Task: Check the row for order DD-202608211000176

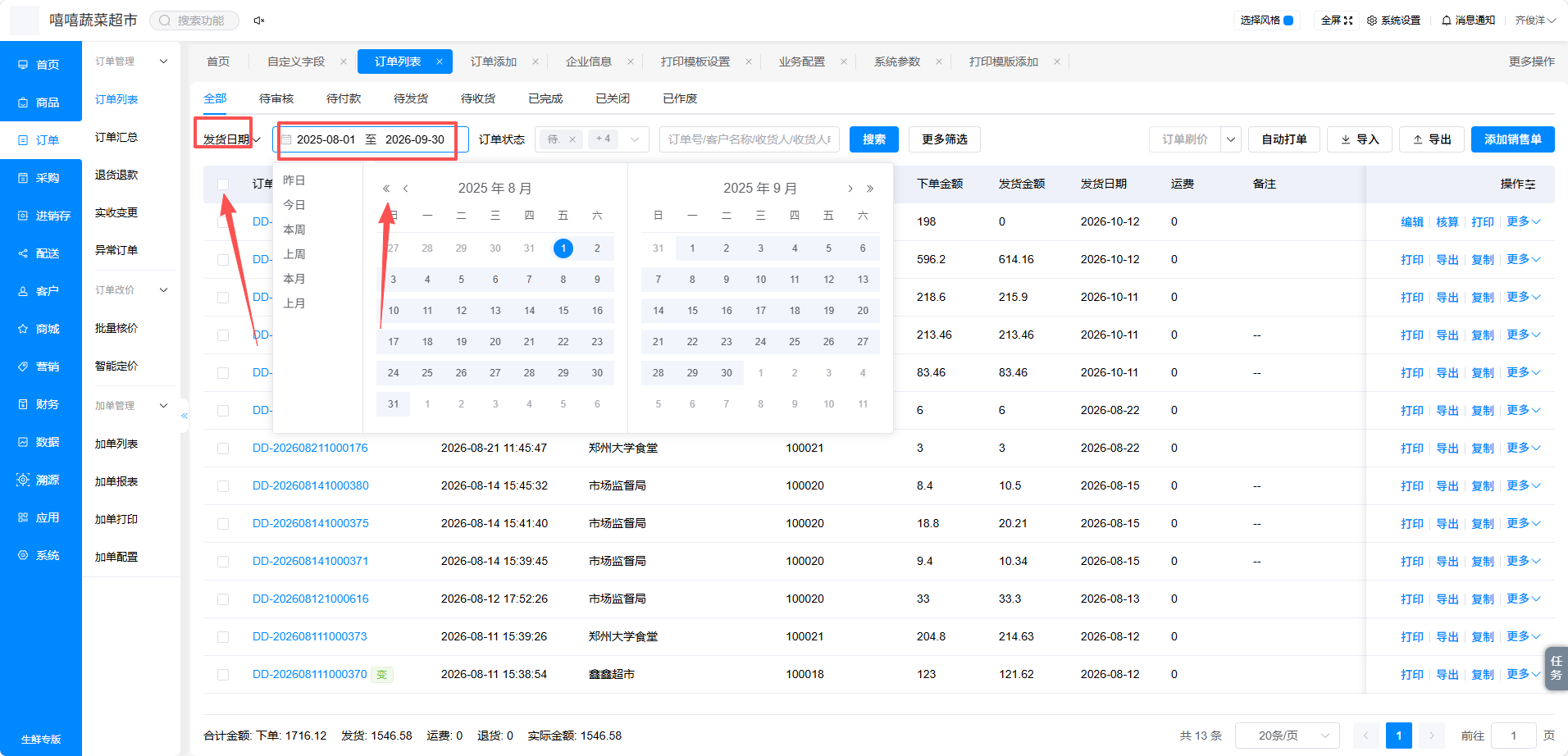Action: tap(223, 449)
